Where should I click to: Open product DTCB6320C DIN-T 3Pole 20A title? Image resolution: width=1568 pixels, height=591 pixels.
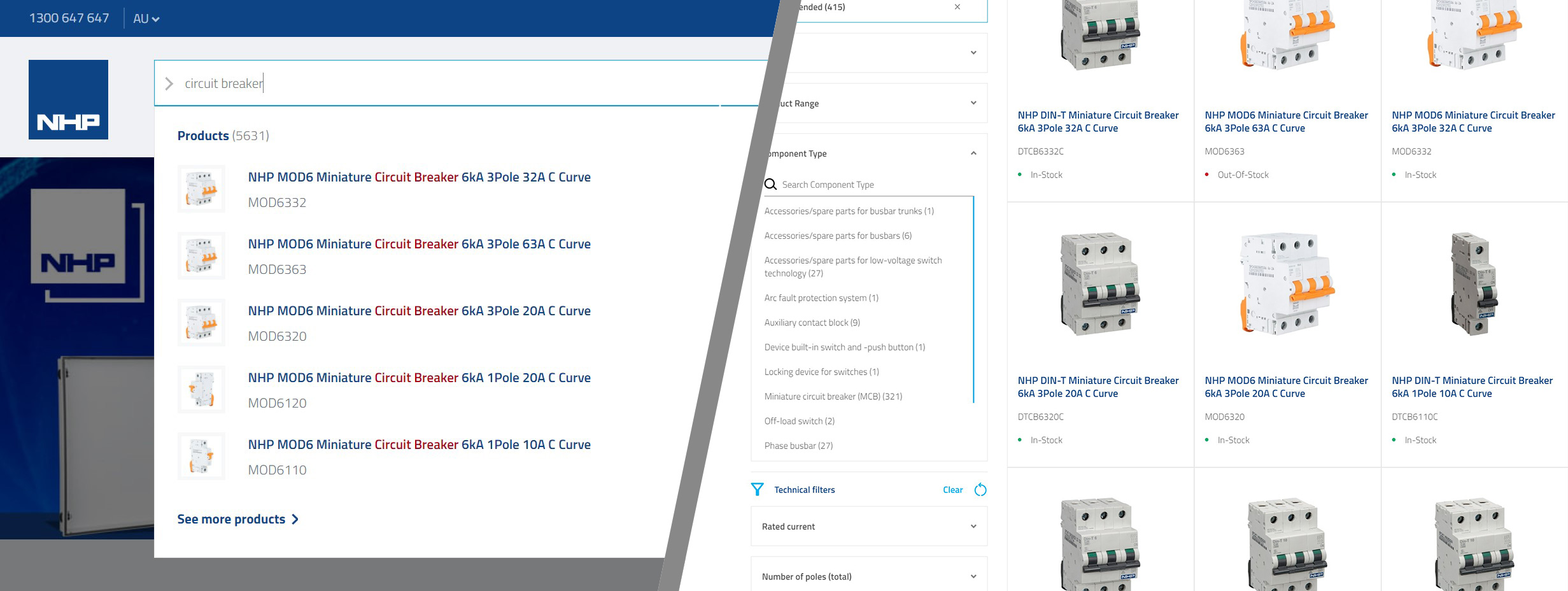point(1098,387)
